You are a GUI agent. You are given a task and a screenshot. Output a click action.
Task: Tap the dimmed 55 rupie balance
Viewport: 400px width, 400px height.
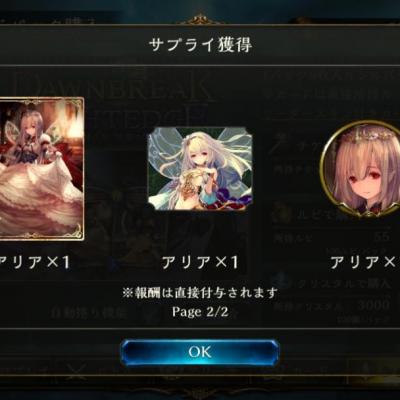pos(382,237)
